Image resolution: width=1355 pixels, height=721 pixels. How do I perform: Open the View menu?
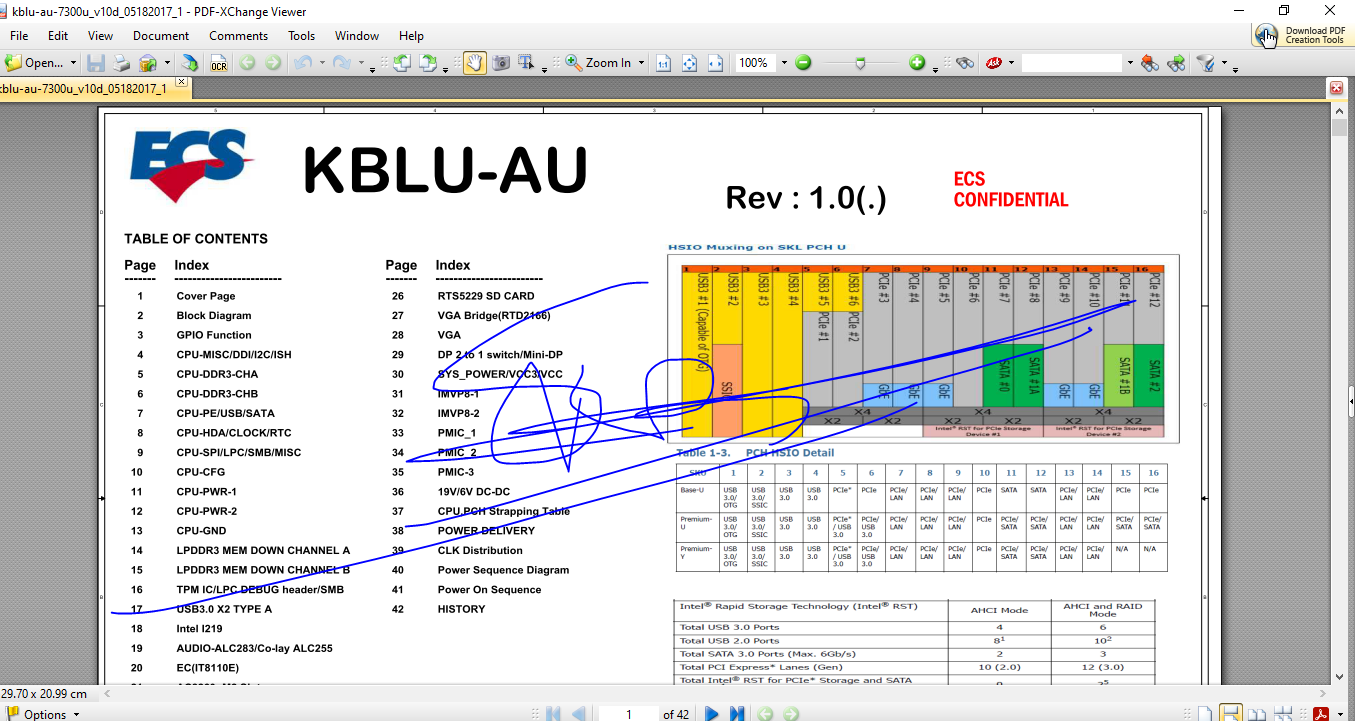tap(101, 36)
